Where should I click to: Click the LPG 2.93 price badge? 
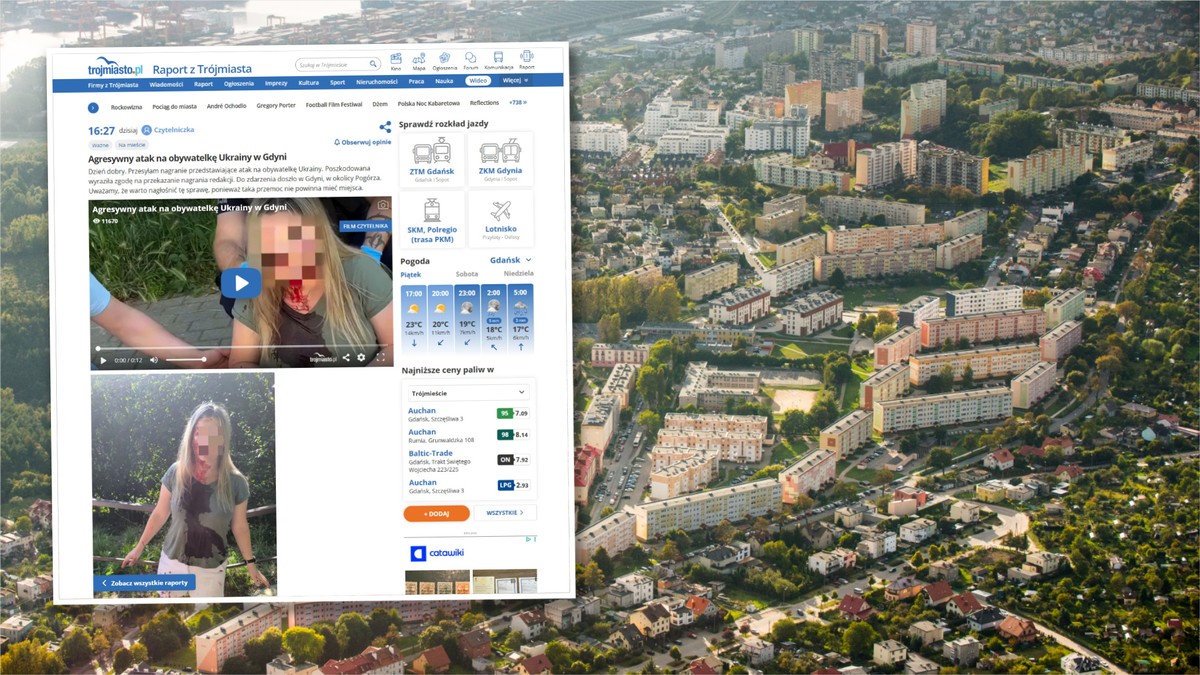(513, 485)
